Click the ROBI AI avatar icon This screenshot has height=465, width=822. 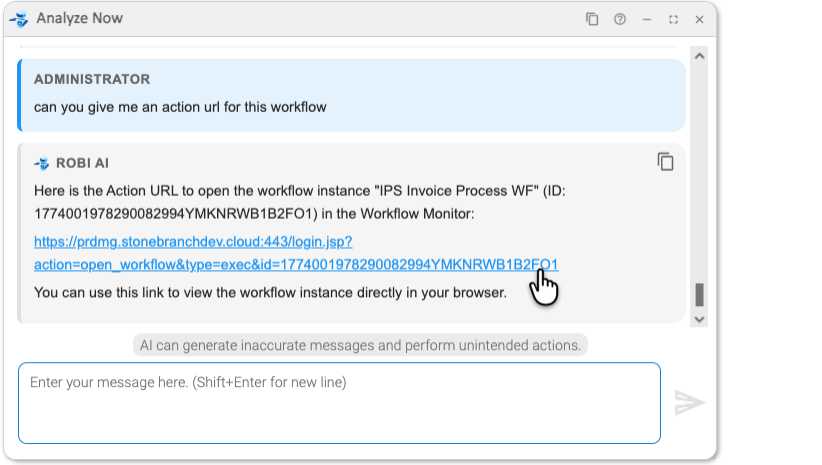(42, 163)
